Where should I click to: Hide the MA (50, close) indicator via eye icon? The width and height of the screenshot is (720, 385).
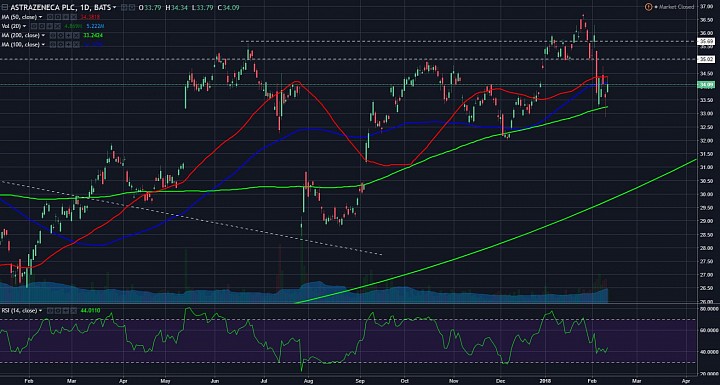(50, 17)
